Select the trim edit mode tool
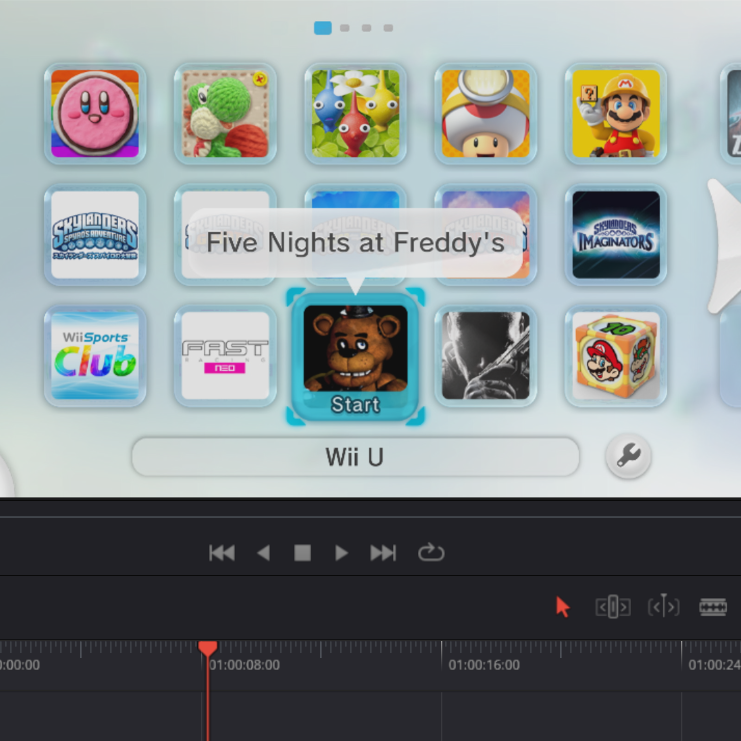741x741 pixels. point(613,607)
